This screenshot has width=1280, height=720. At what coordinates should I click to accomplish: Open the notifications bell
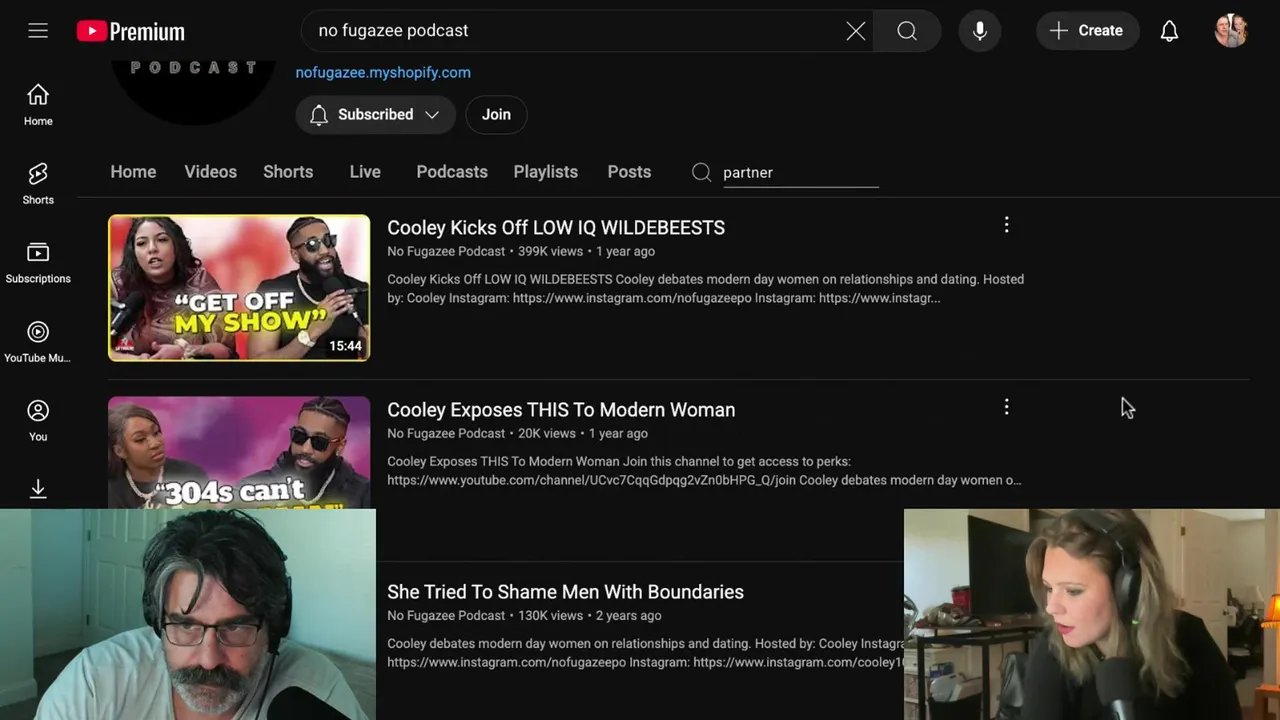(1169, 31)
